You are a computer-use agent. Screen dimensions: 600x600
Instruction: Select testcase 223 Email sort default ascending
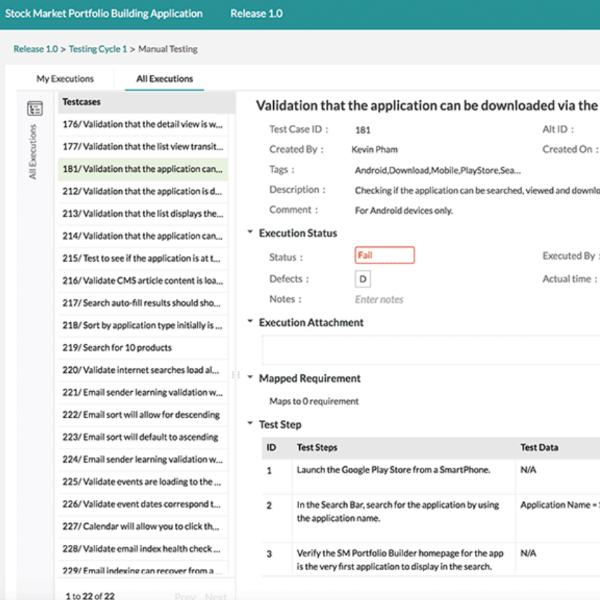pyautogui.click(x=143, y=437)
